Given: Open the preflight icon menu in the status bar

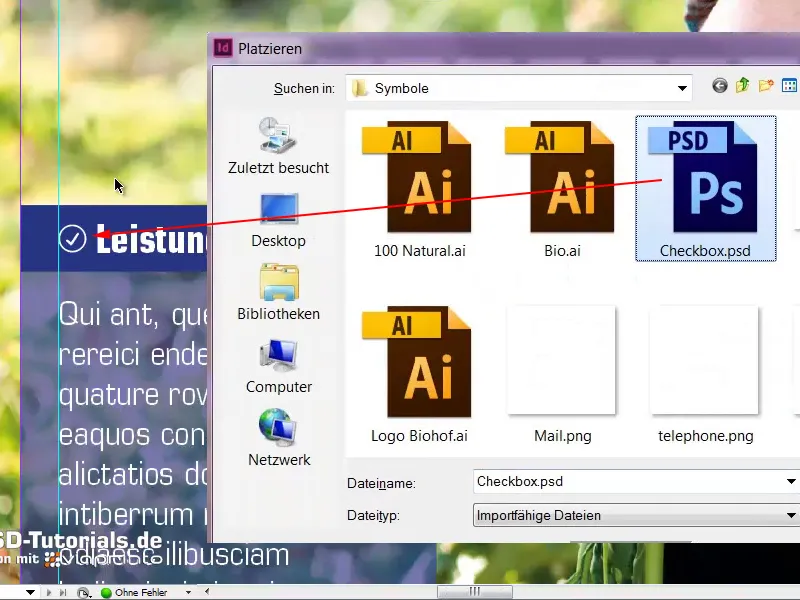Looking at the screenshot, I should point(84,593).
